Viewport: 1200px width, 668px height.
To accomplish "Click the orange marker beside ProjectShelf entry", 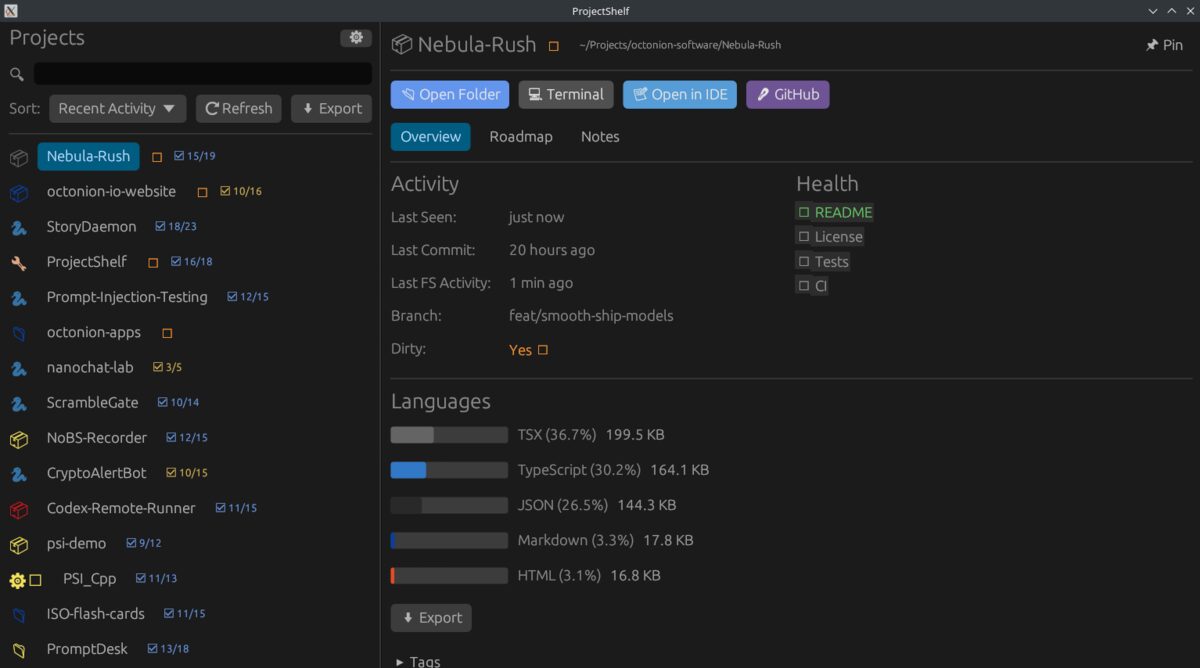I will (153, 263).
